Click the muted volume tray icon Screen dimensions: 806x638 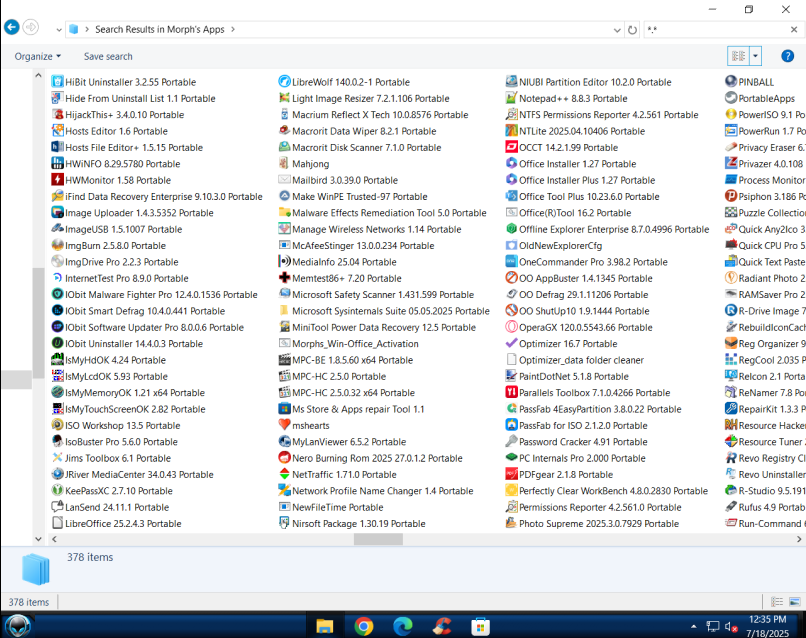pyautogui.click(x=730, y=626)
